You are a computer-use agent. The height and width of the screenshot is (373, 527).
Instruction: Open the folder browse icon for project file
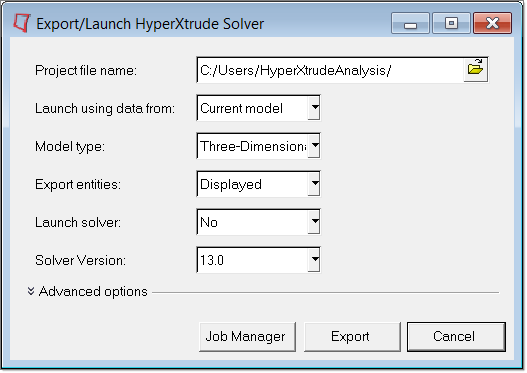tap(475, 70)
